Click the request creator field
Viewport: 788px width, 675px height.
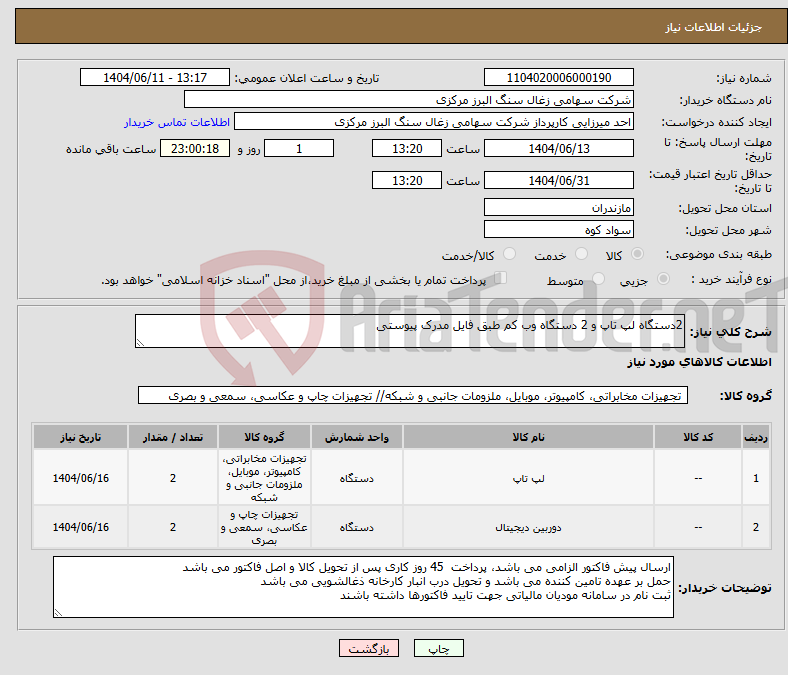pos(434,122)
